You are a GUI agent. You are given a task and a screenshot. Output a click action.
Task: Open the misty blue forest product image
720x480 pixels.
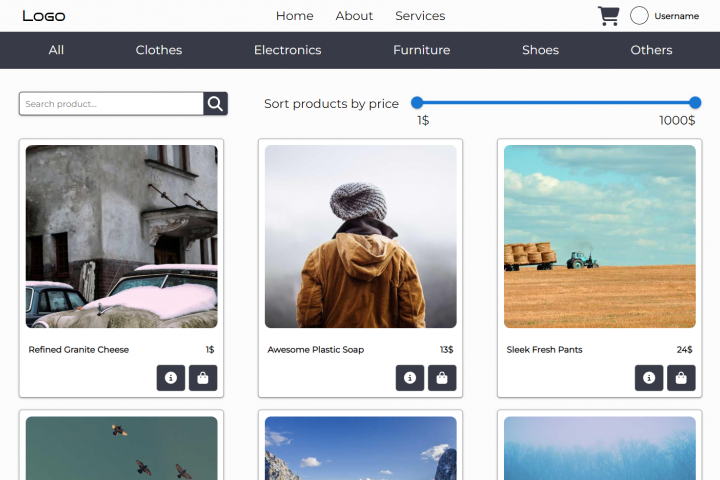click(x=600, y=448)
